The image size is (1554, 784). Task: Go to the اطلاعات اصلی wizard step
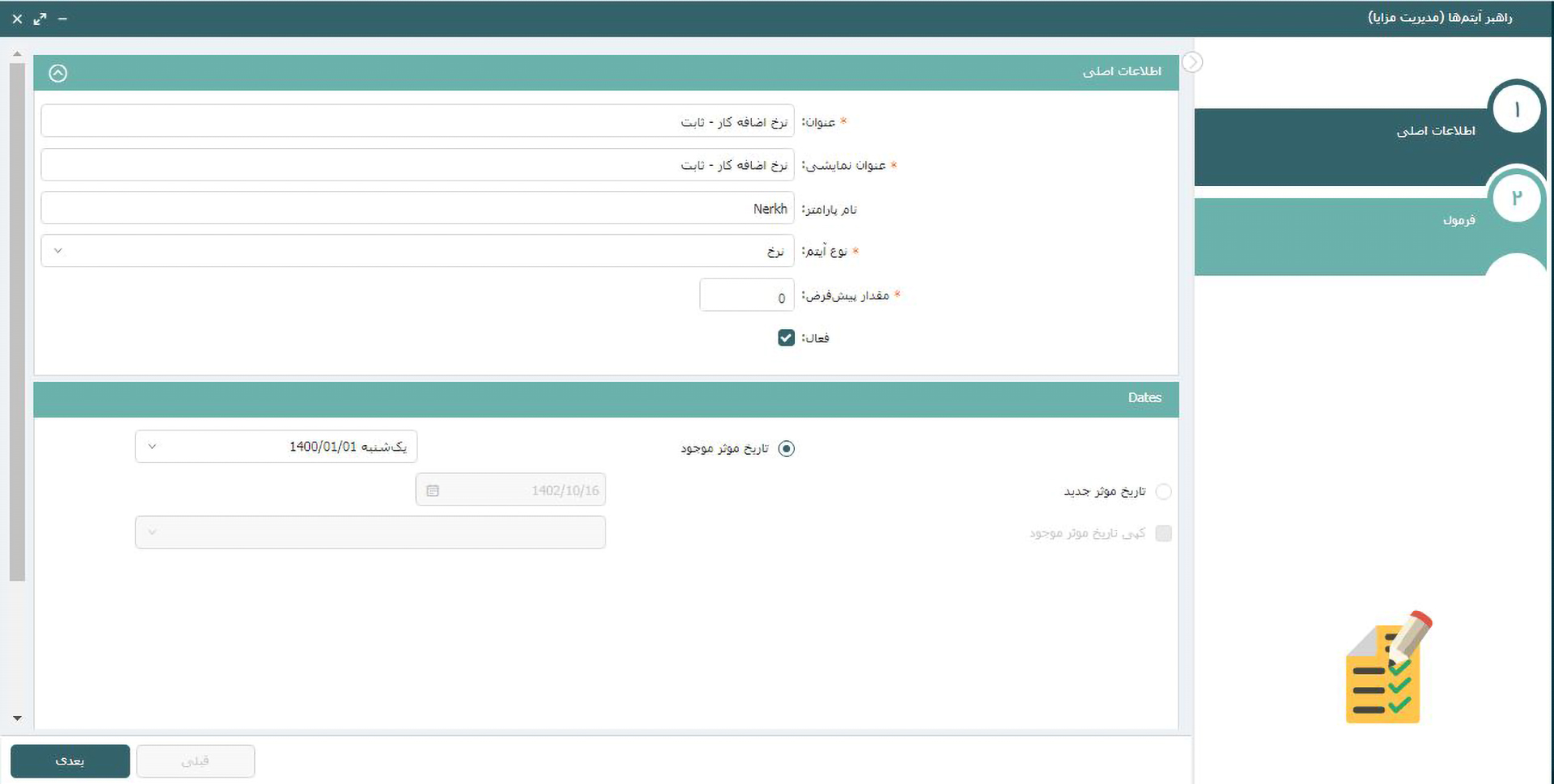pos(1434,131)
